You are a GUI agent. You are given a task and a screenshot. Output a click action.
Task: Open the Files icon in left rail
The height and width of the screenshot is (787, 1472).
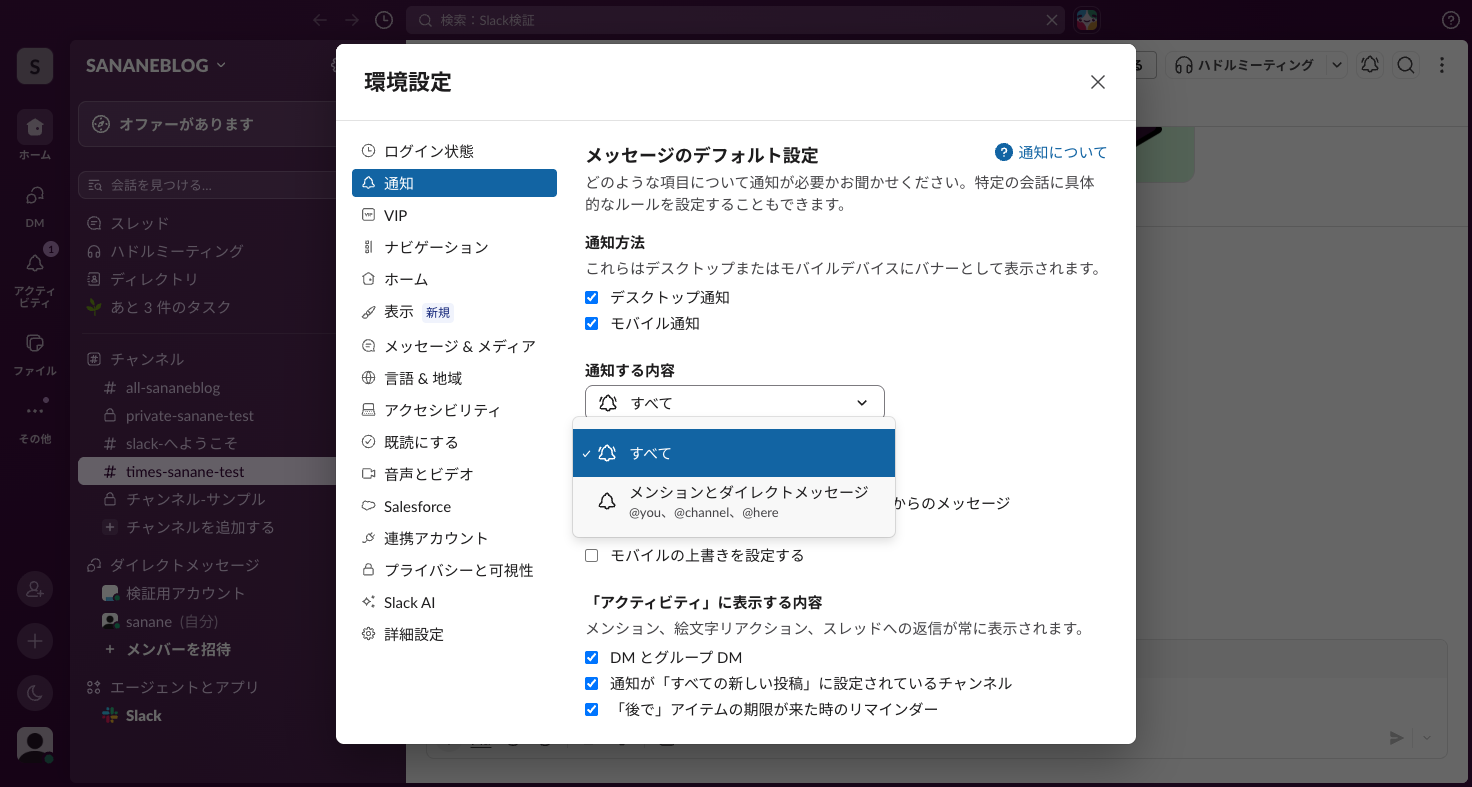(x=35, y=343)
